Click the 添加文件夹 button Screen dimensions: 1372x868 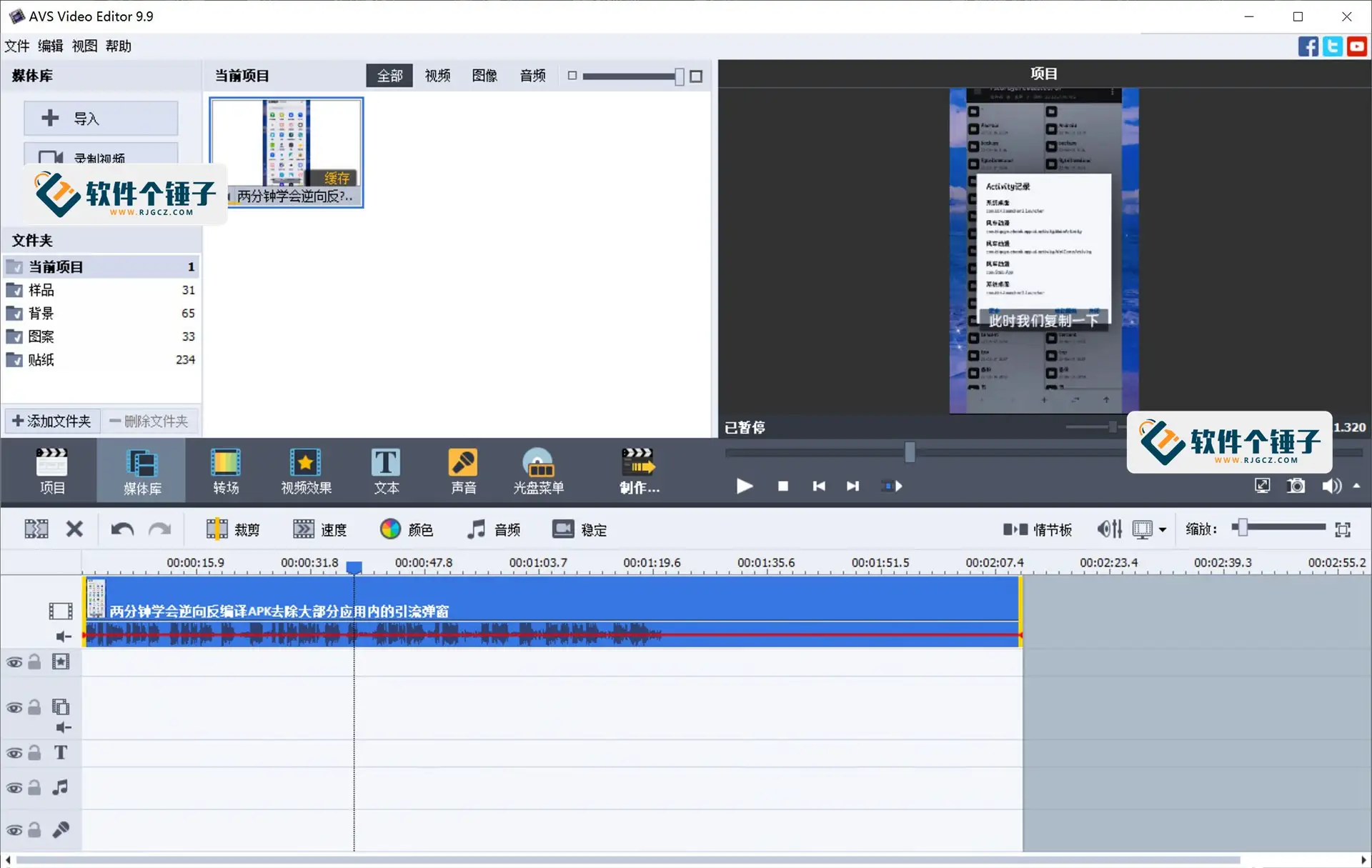[51, 421]
